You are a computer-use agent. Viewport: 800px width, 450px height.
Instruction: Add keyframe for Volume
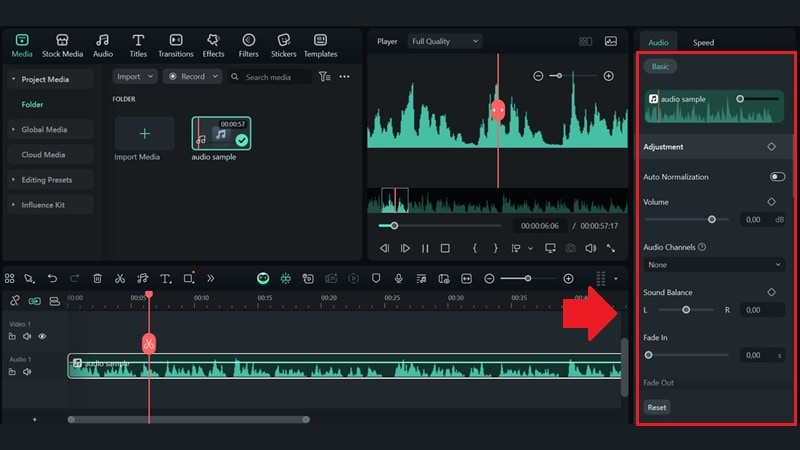[771, 202]
